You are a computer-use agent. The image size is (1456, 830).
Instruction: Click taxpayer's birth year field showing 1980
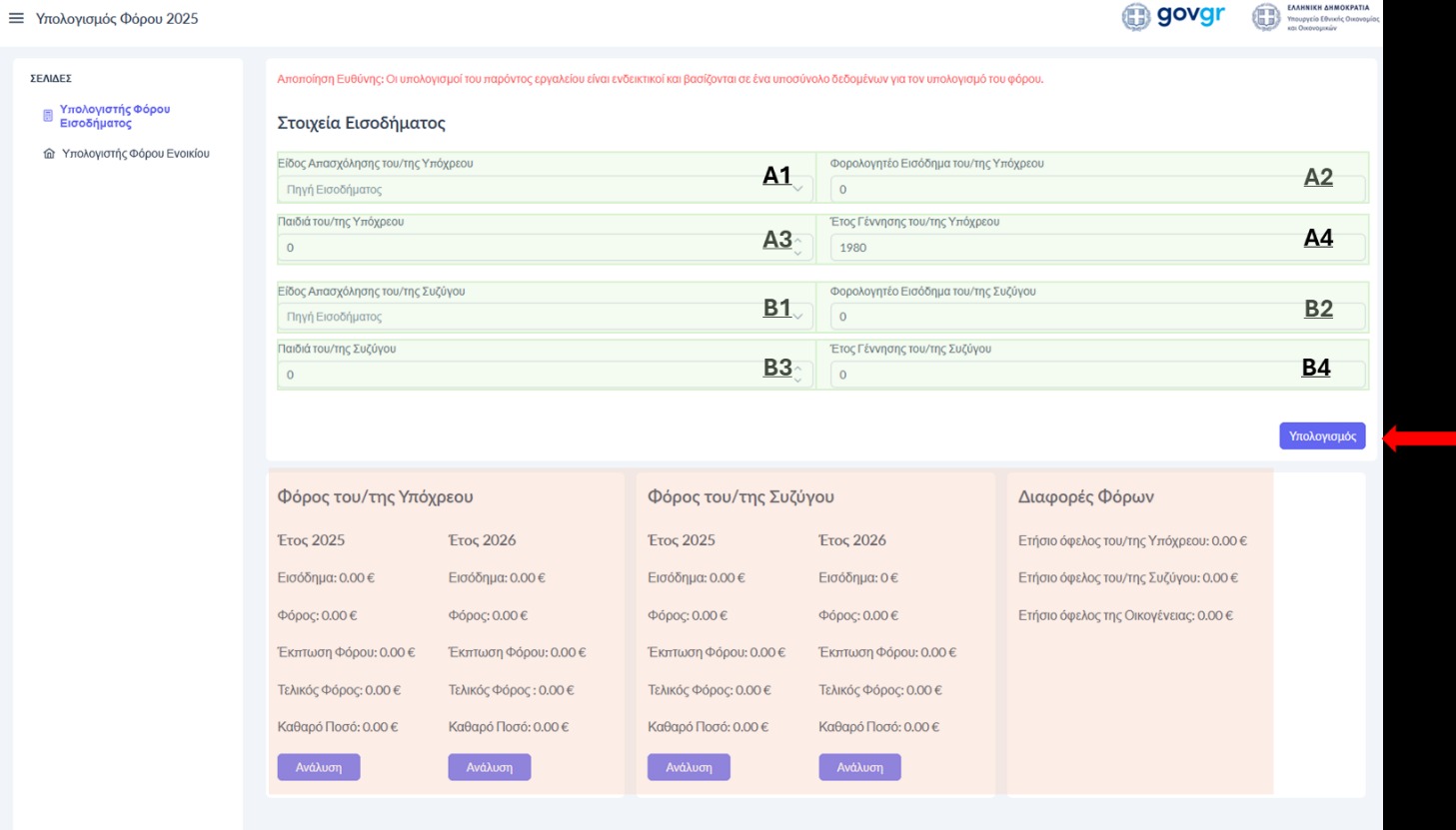click(x=1059, y=248)
